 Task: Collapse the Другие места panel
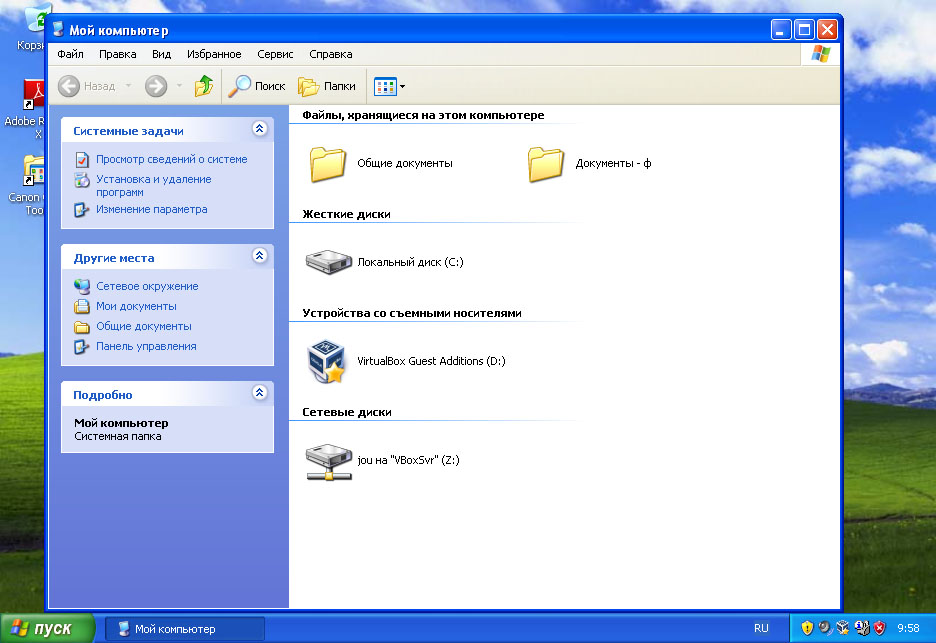[x=260, y=257]
